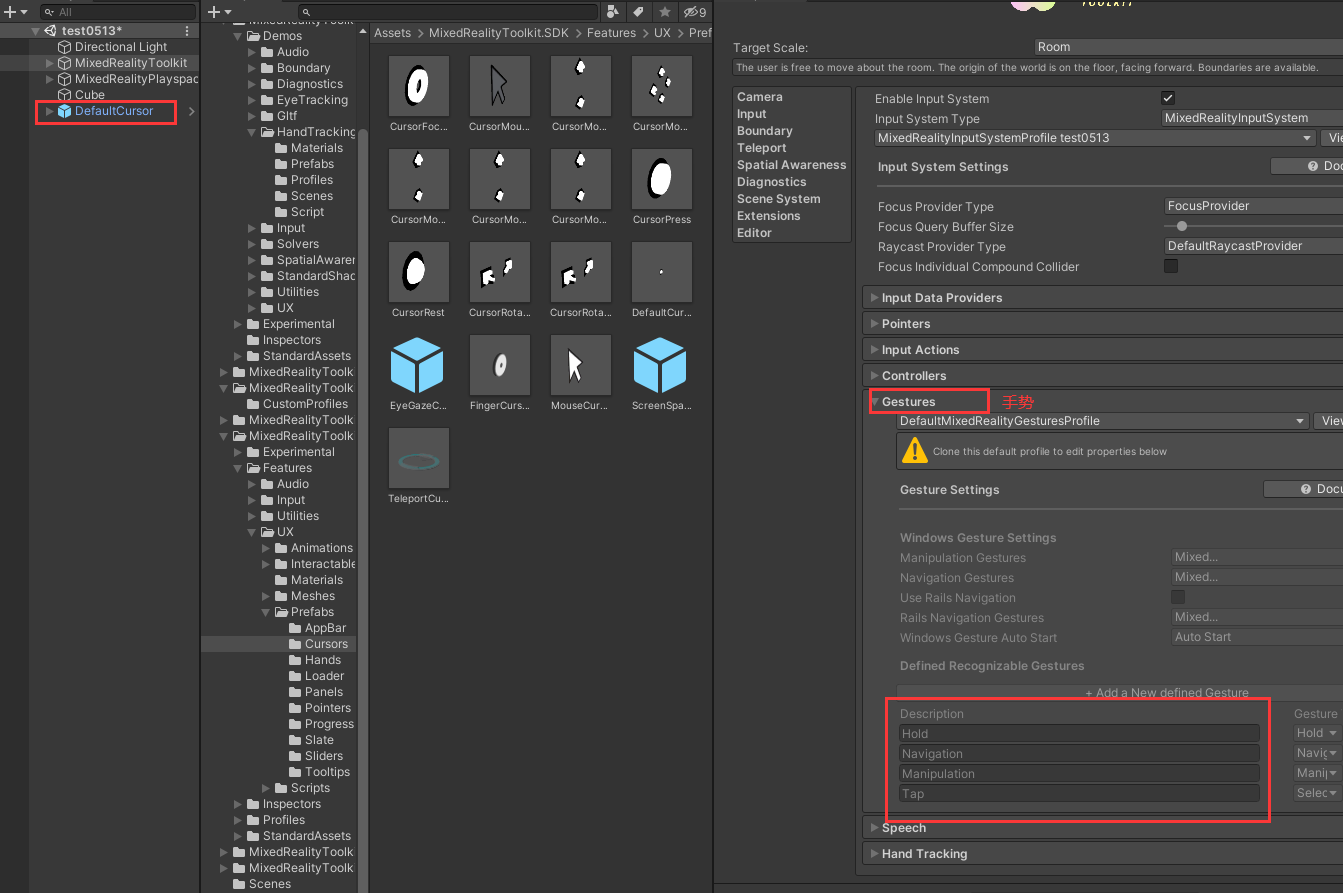Toggle the Enable Input System checkbox
This screenshot has height=893, width=1343.
(x=1168, y=98)
